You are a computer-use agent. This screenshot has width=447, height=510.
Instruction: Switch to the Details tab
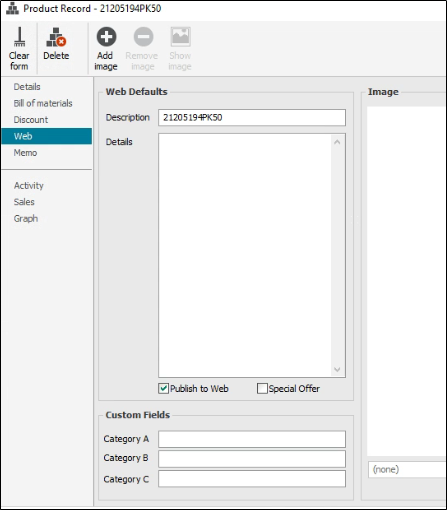[x=27, y=87]
